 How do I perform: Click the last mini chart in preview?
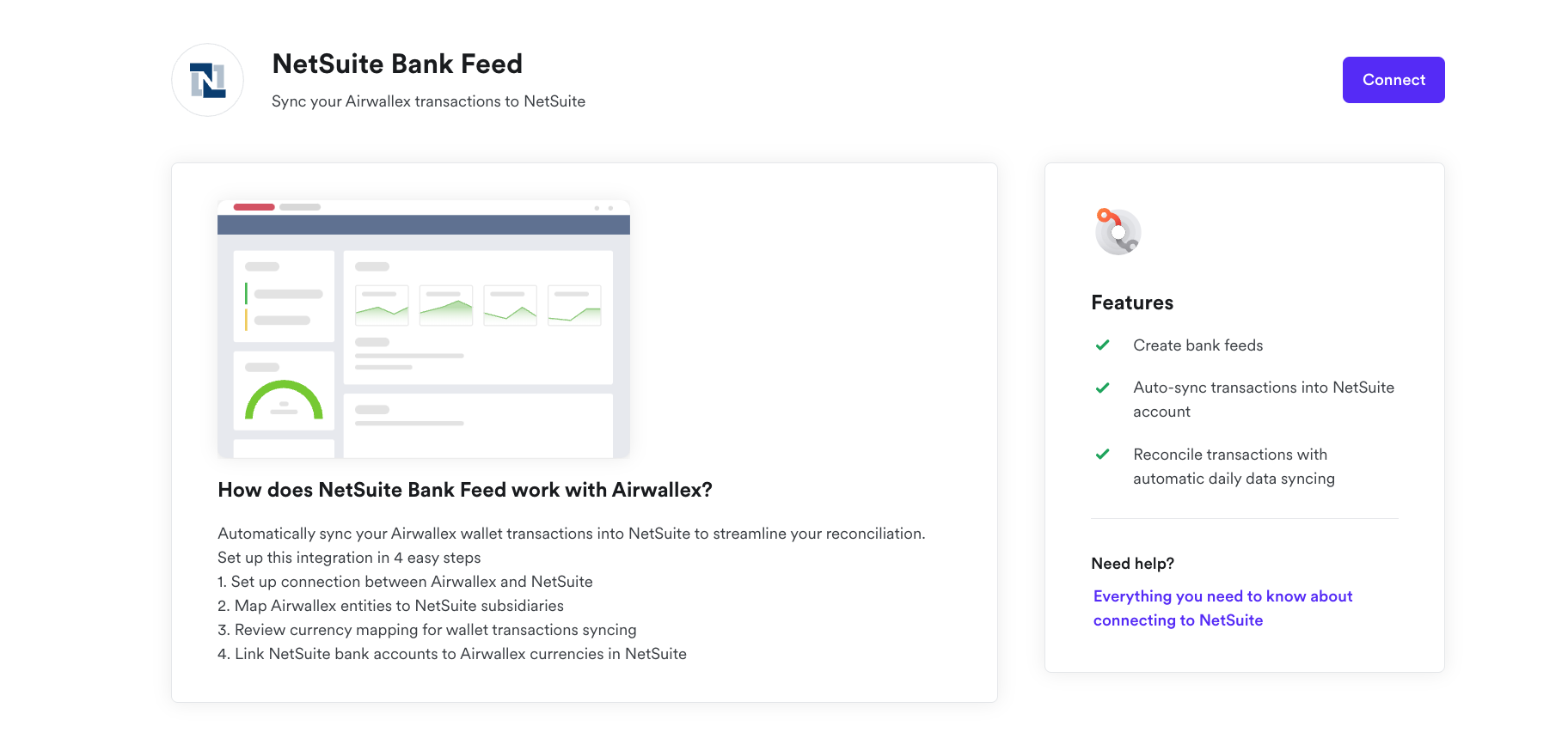(574, 305)
